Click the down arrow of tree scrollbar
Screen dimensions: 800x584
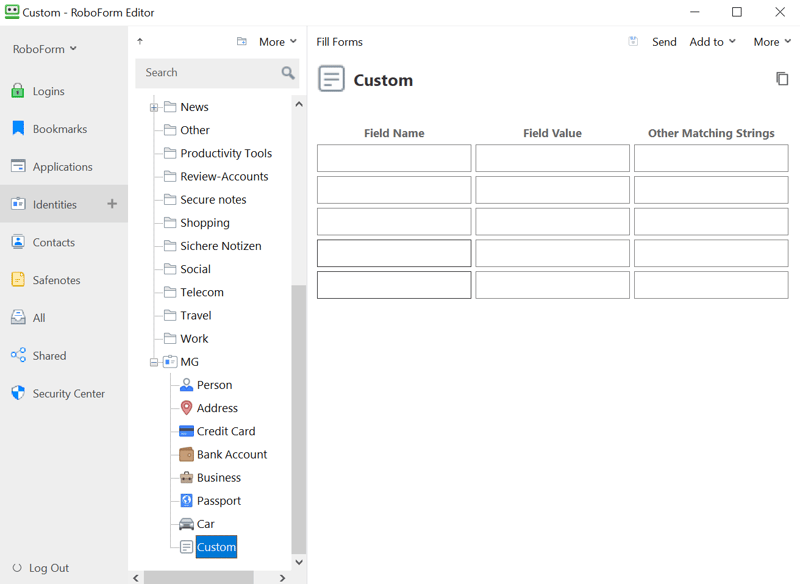[x=299, y=562]
